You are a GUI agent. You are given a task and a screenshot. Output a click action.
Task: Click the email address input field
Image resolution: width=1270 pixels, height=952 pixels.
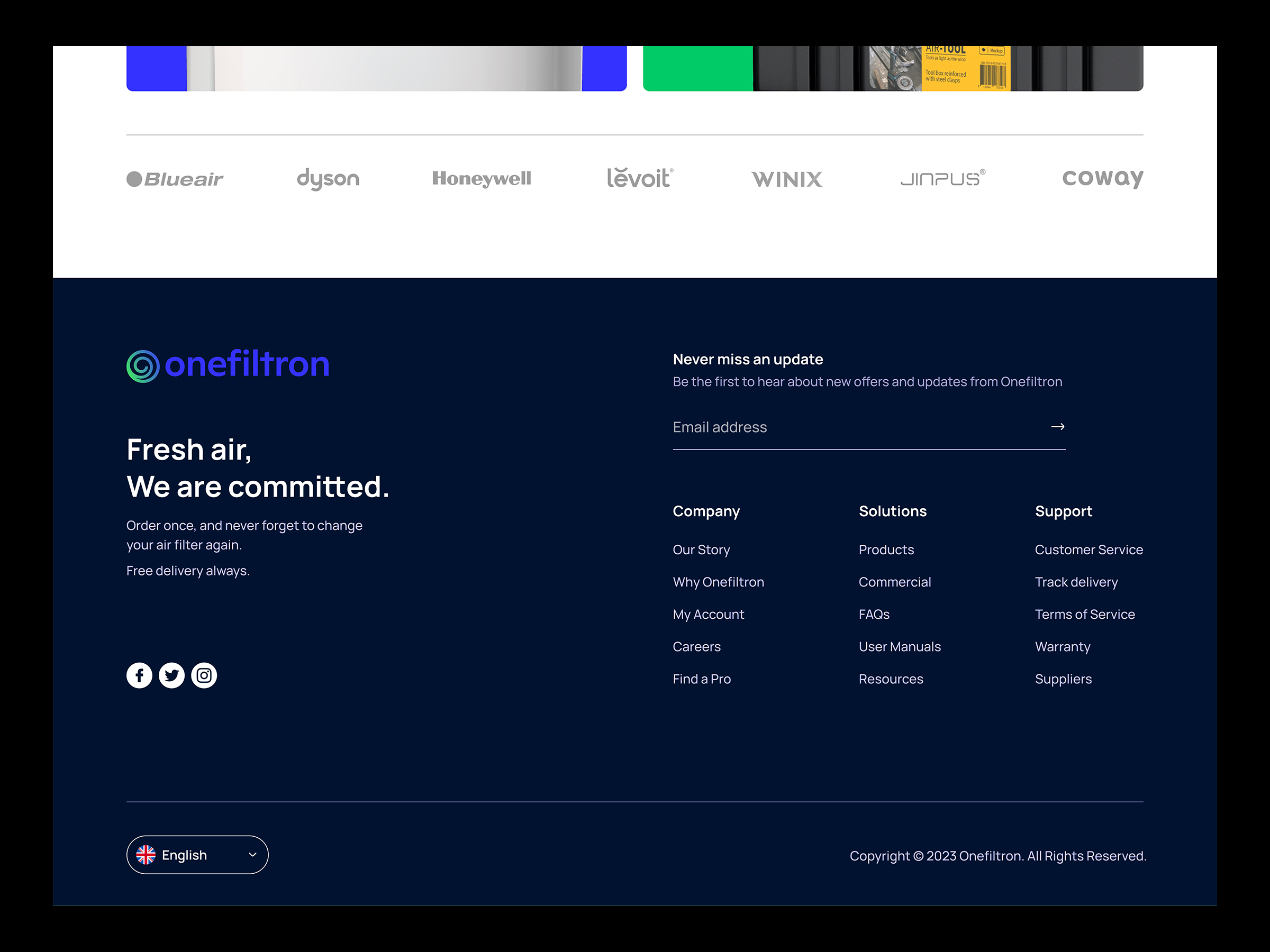tap(868, 428)
